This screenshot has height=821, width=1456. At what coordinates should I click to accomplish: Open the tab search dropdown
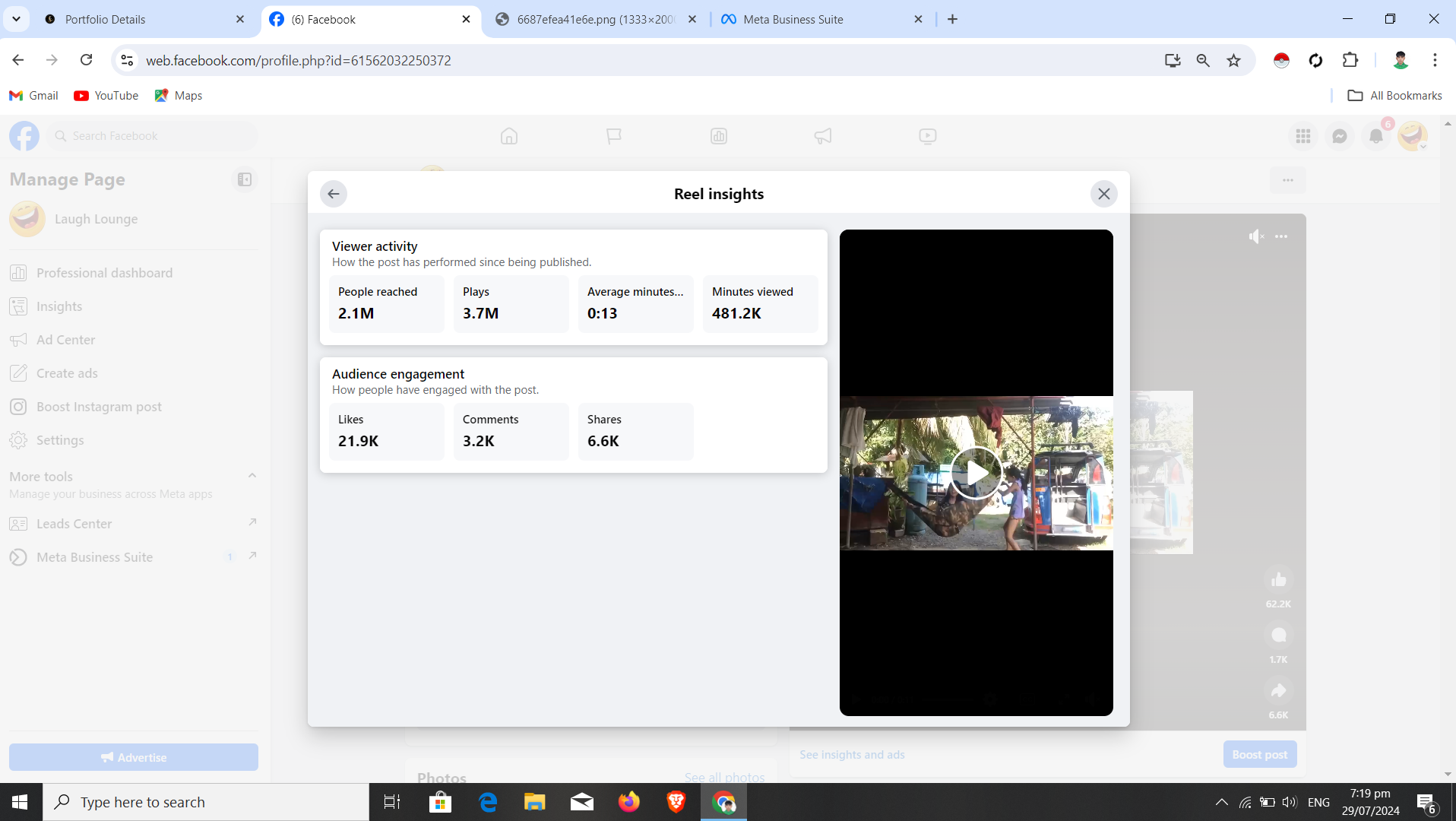tap(16, 20)
